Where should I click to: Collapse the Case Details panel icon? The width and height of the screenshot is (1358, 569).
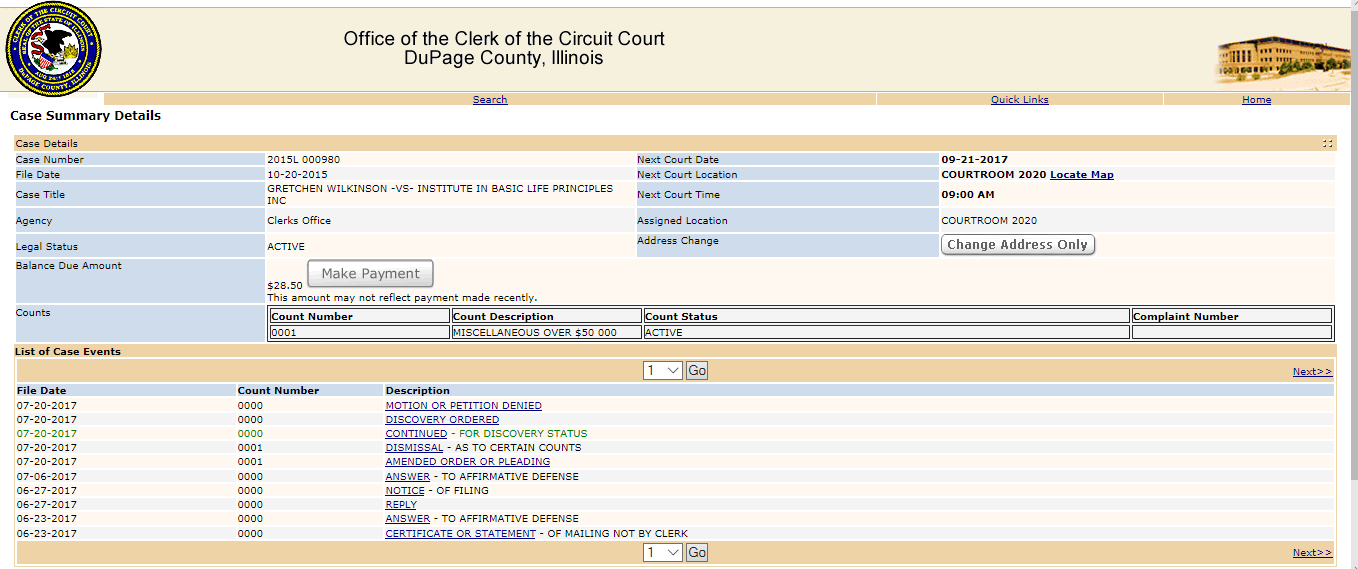point(1327,144)
